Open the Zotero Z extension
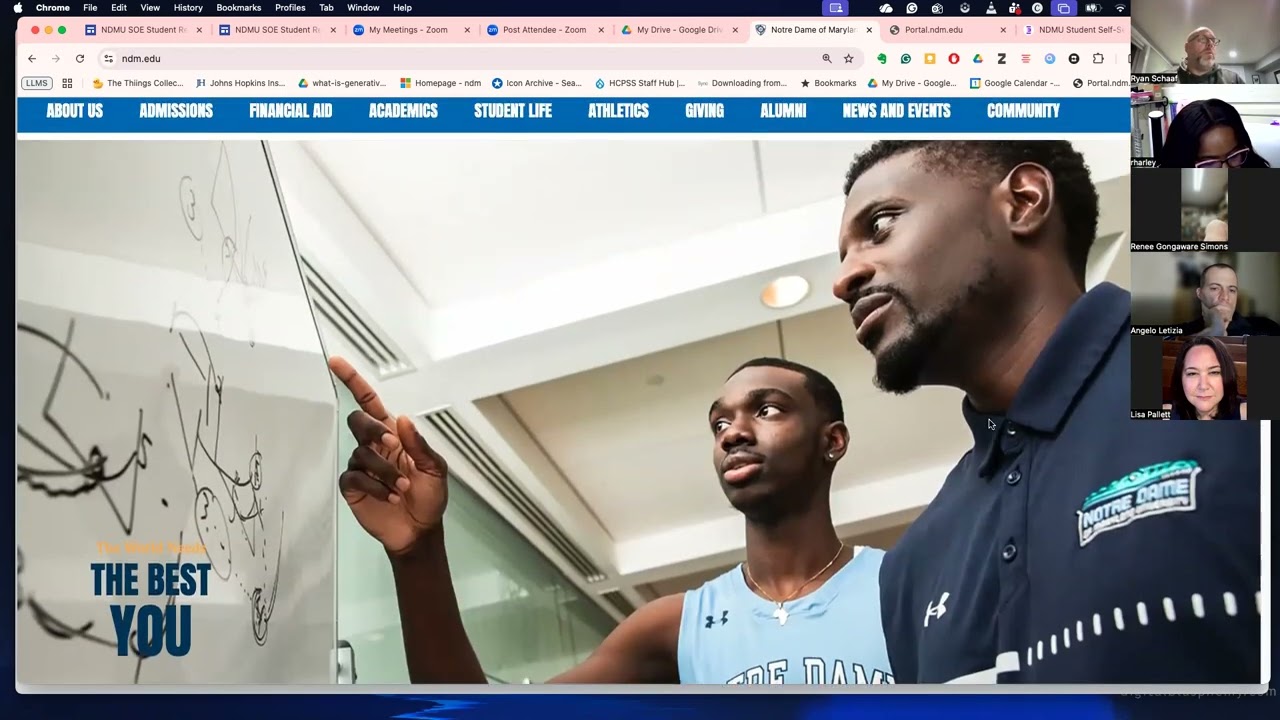The height and width of the screenshot is (720, 1280). tap(1001, 59)
